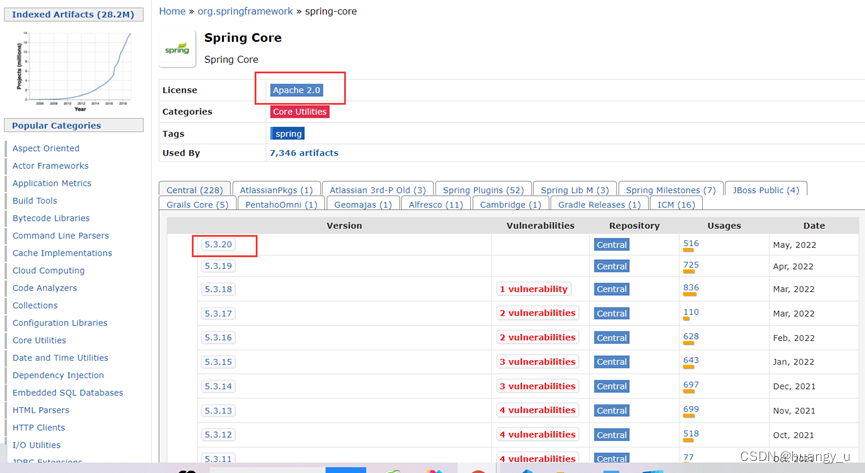The width and height of the screenshot is (865, 473).
Task: Open 697 usages of version 5.3.14
Action: click(691, 385)
